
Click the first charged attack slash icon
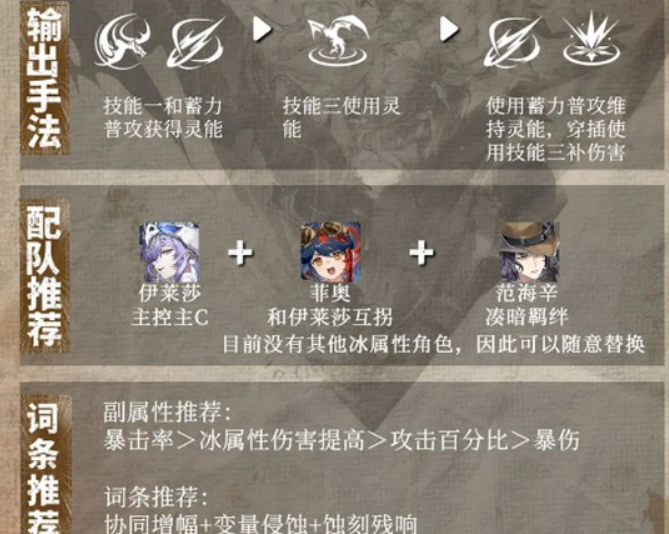point(196,43)
